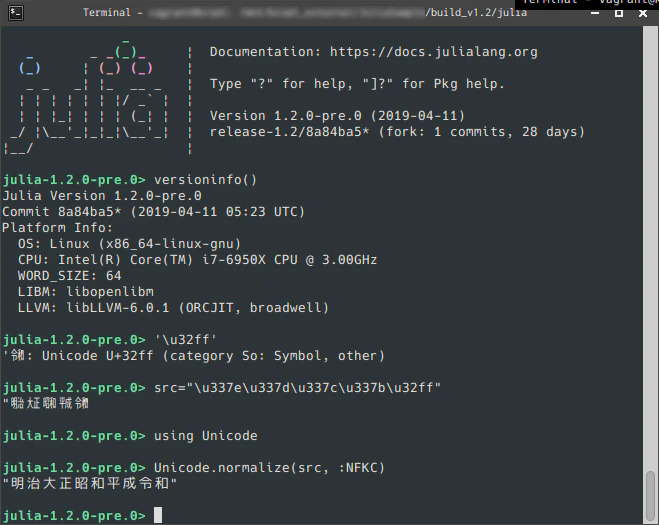Click the 'Unicode U+32ff (category So' output
Viewport: 659px width, 525px height.
coord(193,356)
